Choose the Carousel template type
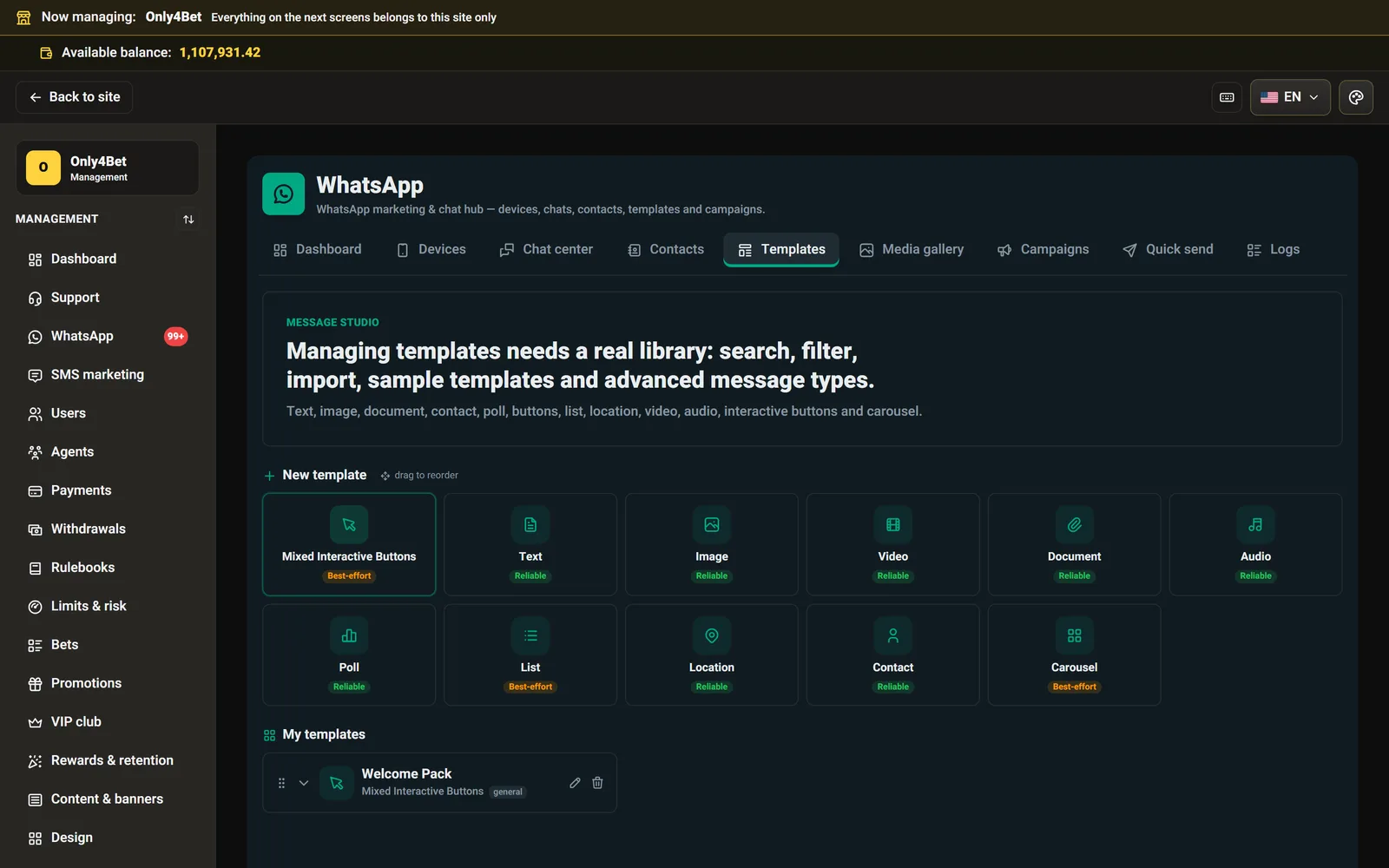 click(x=1075, y=655)
